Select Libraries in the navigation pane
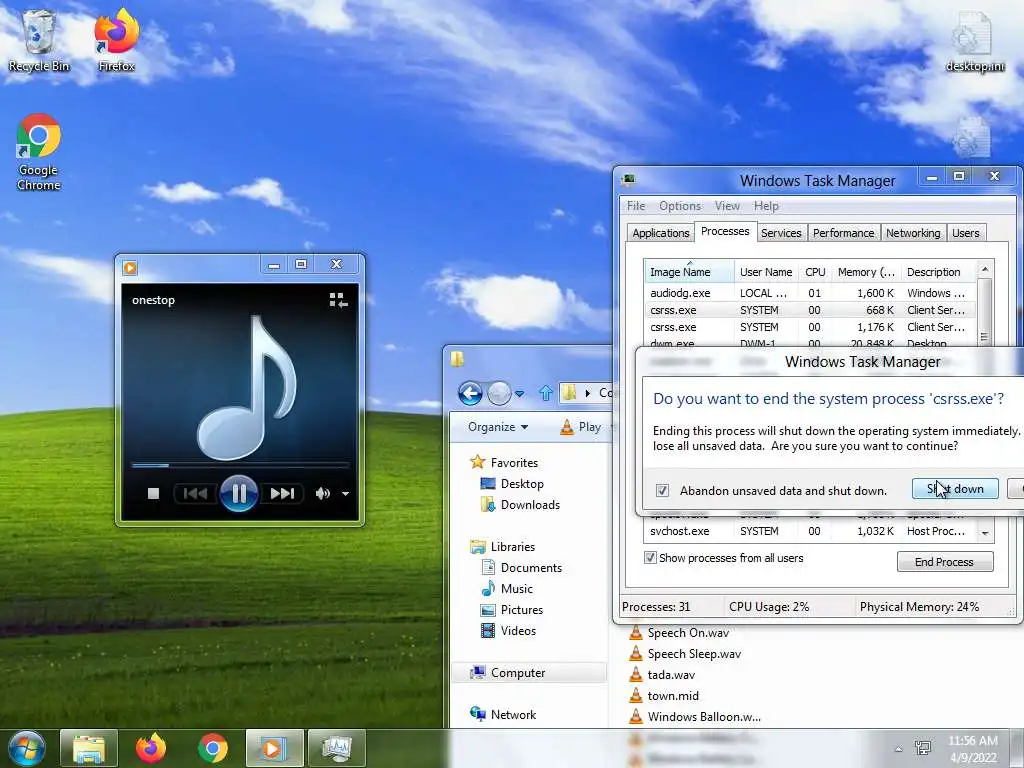 (503, 547)
